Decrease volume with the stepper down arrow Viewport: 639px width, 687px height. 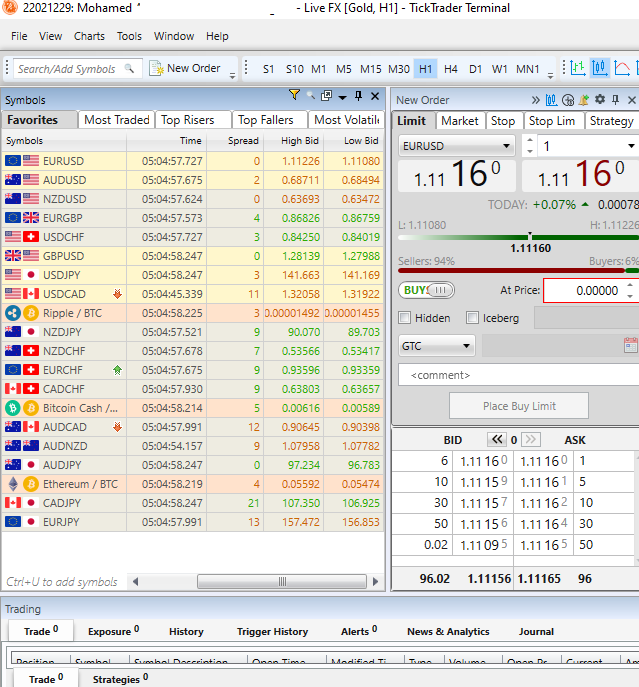point(530,152)
